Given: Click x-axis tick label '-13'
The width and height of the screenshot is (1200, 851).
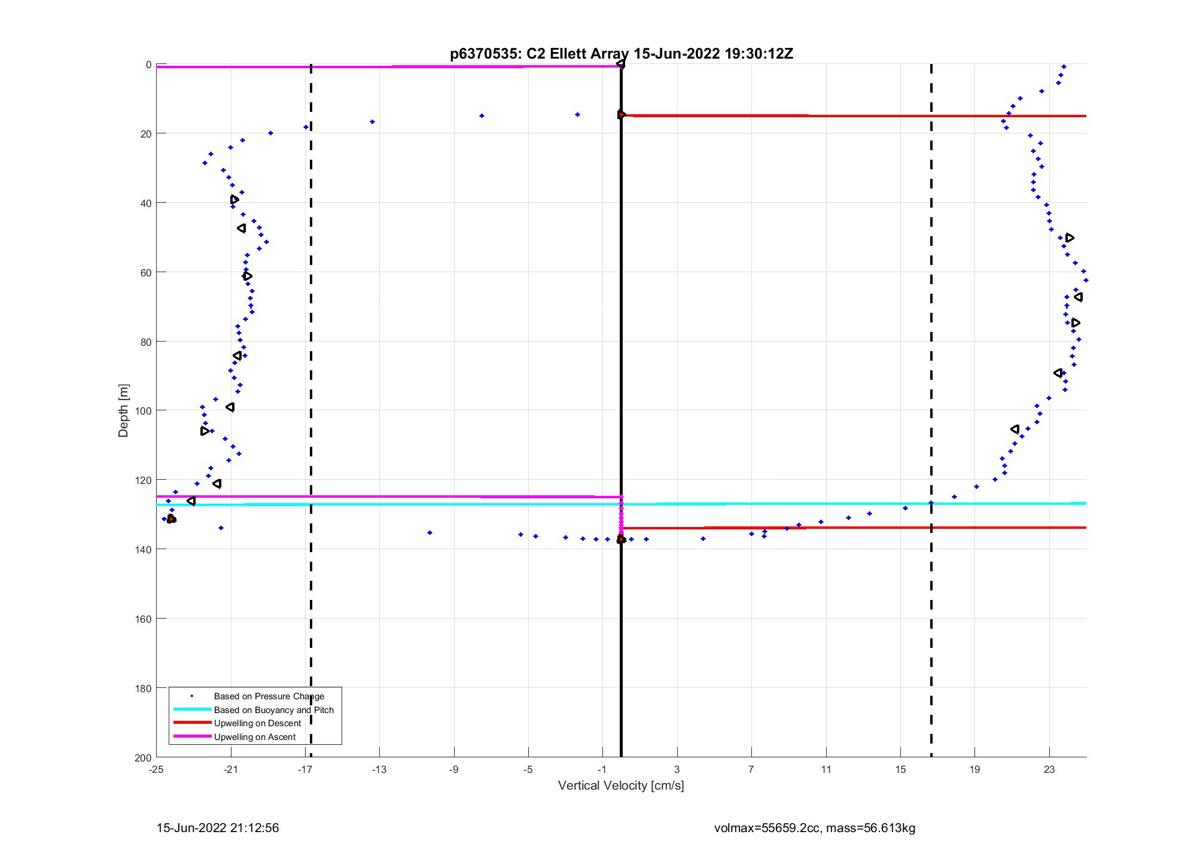Looking at the screenshot, I should tap(379, 769).
